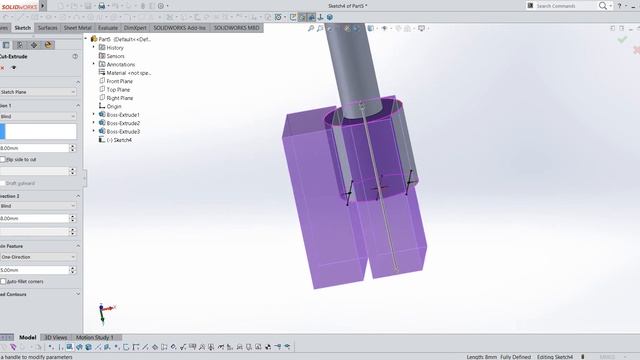Viewport: 640px width, 360px height.
Task: Expand the Selected Contours section chevron
Action: click(78, 294)
